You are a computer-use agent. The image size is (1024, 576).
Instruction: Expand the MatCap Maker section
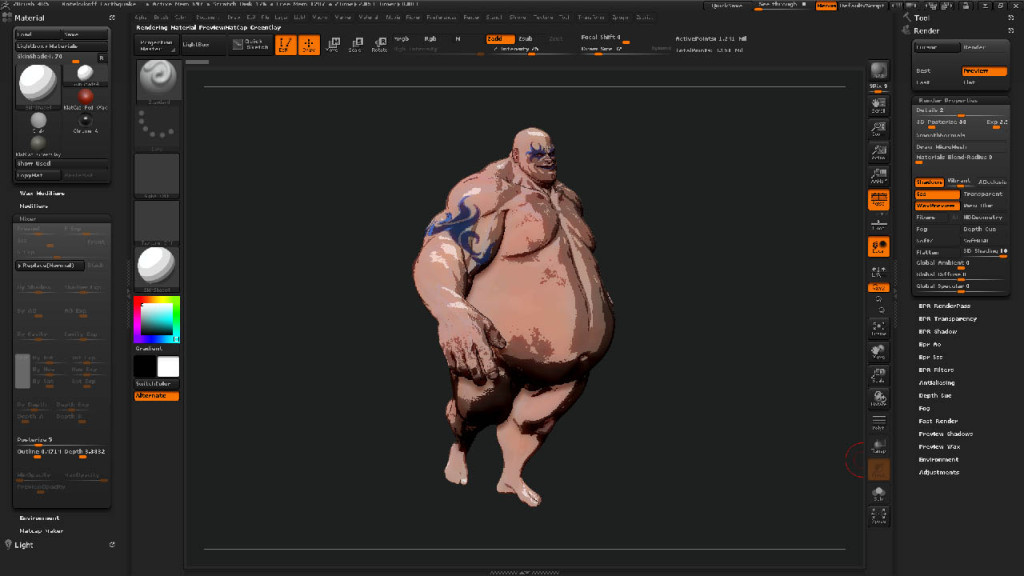(41, 531)
